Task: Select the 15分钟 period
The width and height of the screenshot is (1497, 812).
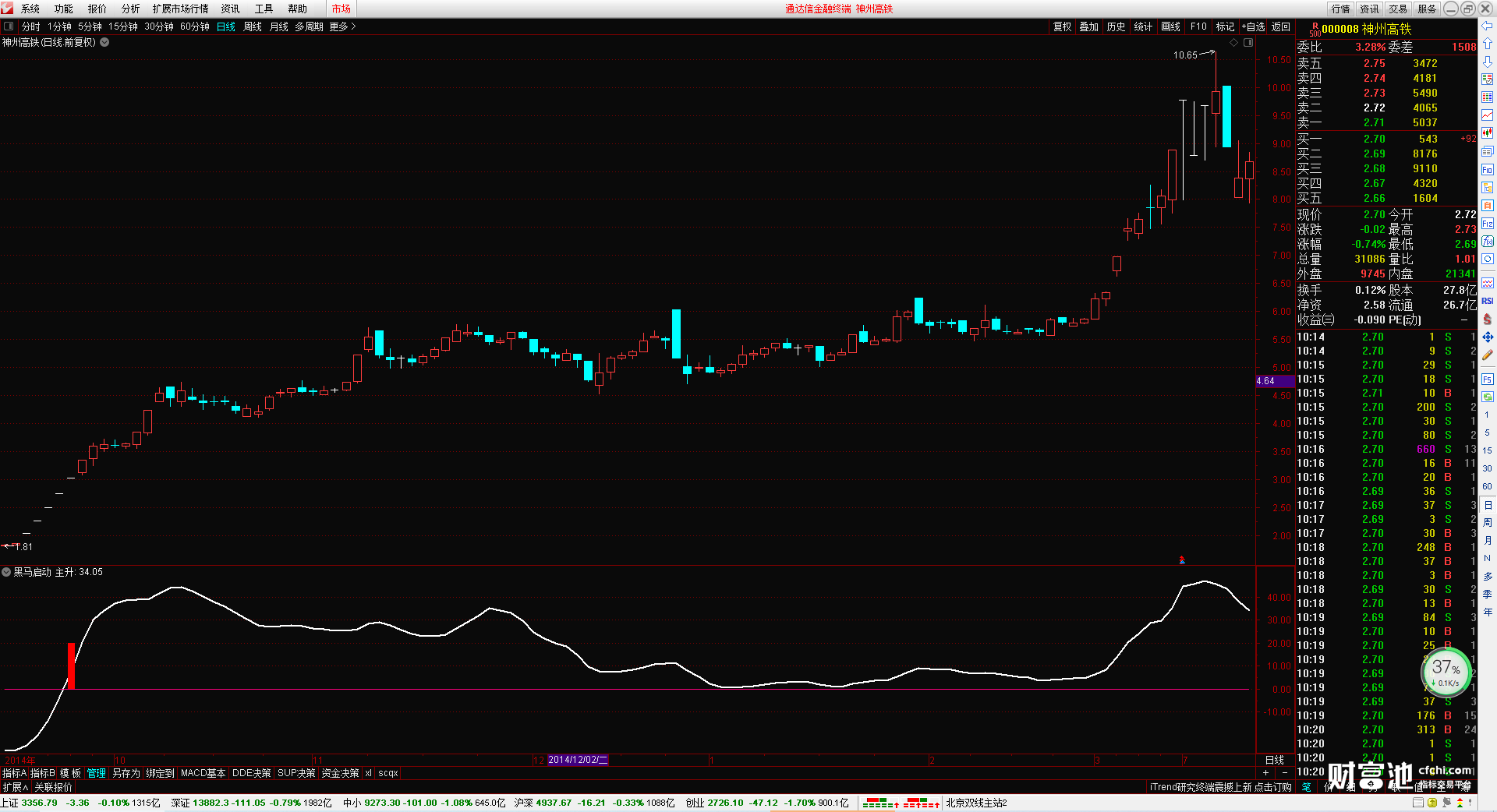Action: tap(123, 26)
